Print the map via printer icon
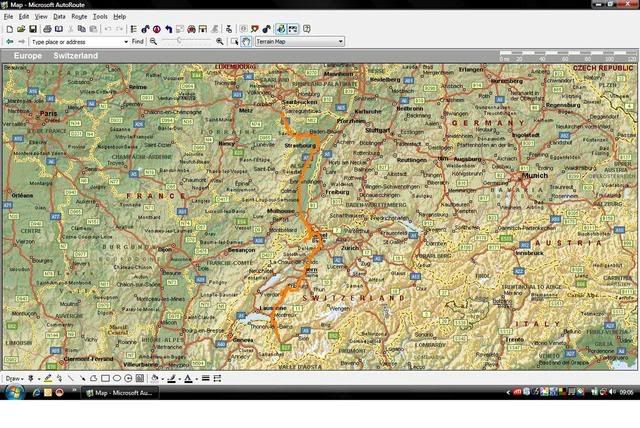 47,29
